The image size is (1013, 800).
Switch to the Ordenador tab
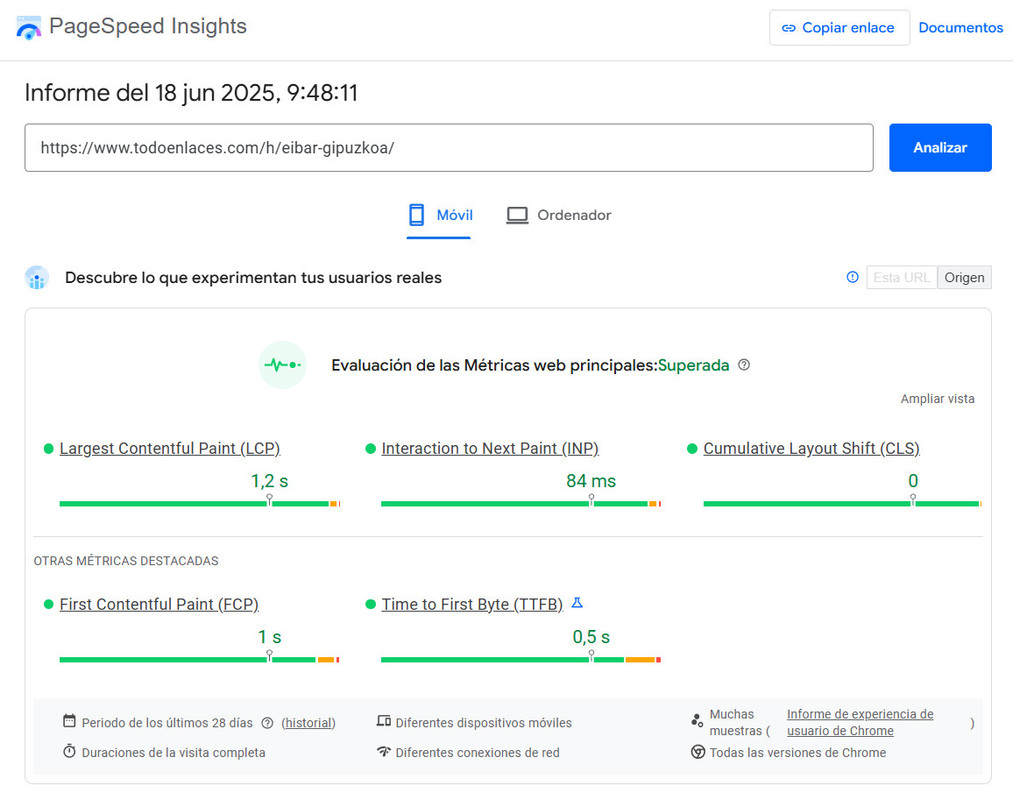pyautogui.click(x=558, y=215)
